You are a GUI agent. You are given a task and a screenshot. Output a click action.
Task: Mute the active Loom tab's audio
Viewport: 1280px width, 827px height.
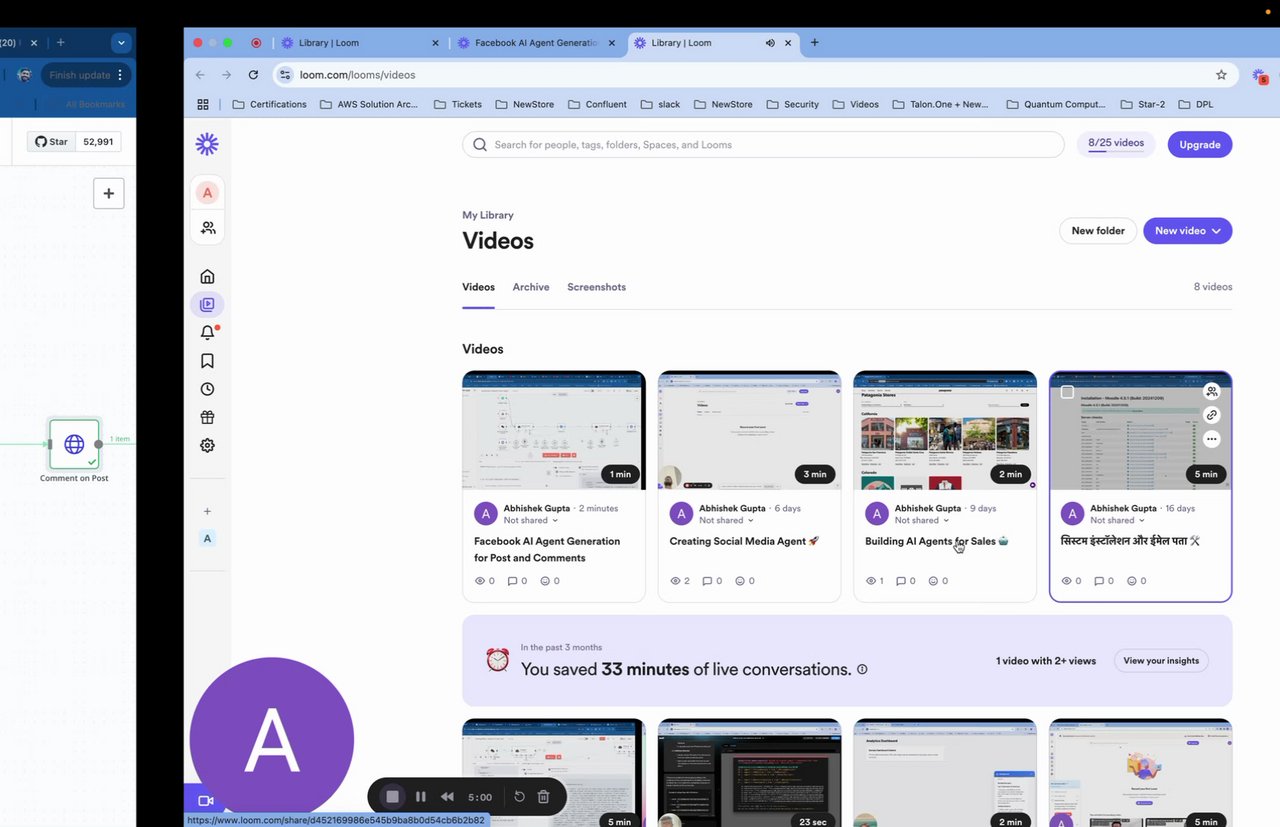click(x=770, y=43)
